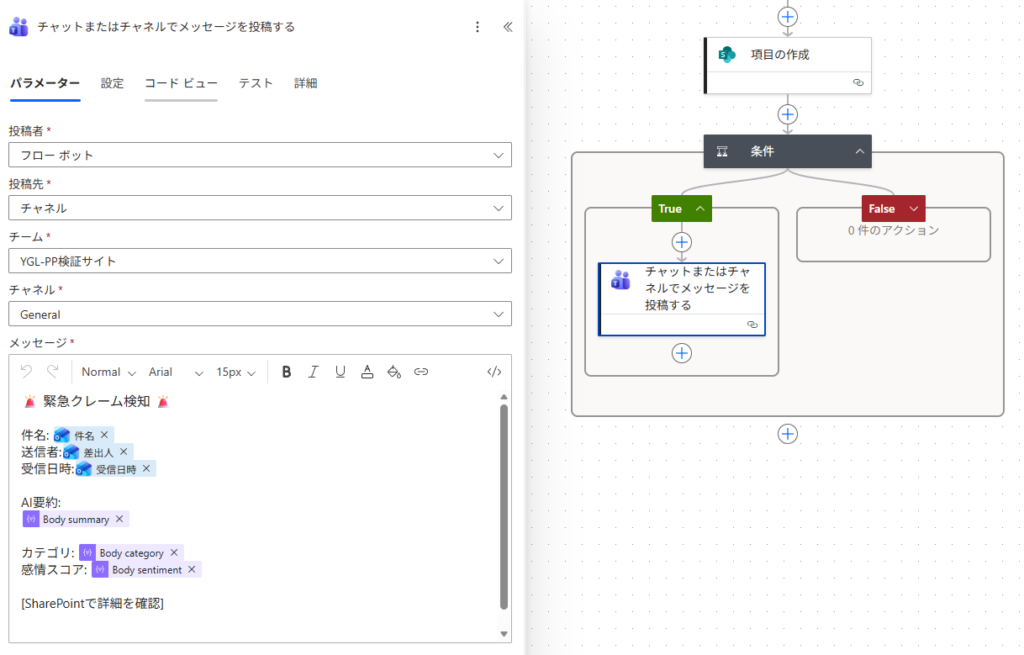This screenshot has height=655, width=1024.
Task: Switch to the コード ビュー tab
Action: pyautogui.click(x=180, y=83)
